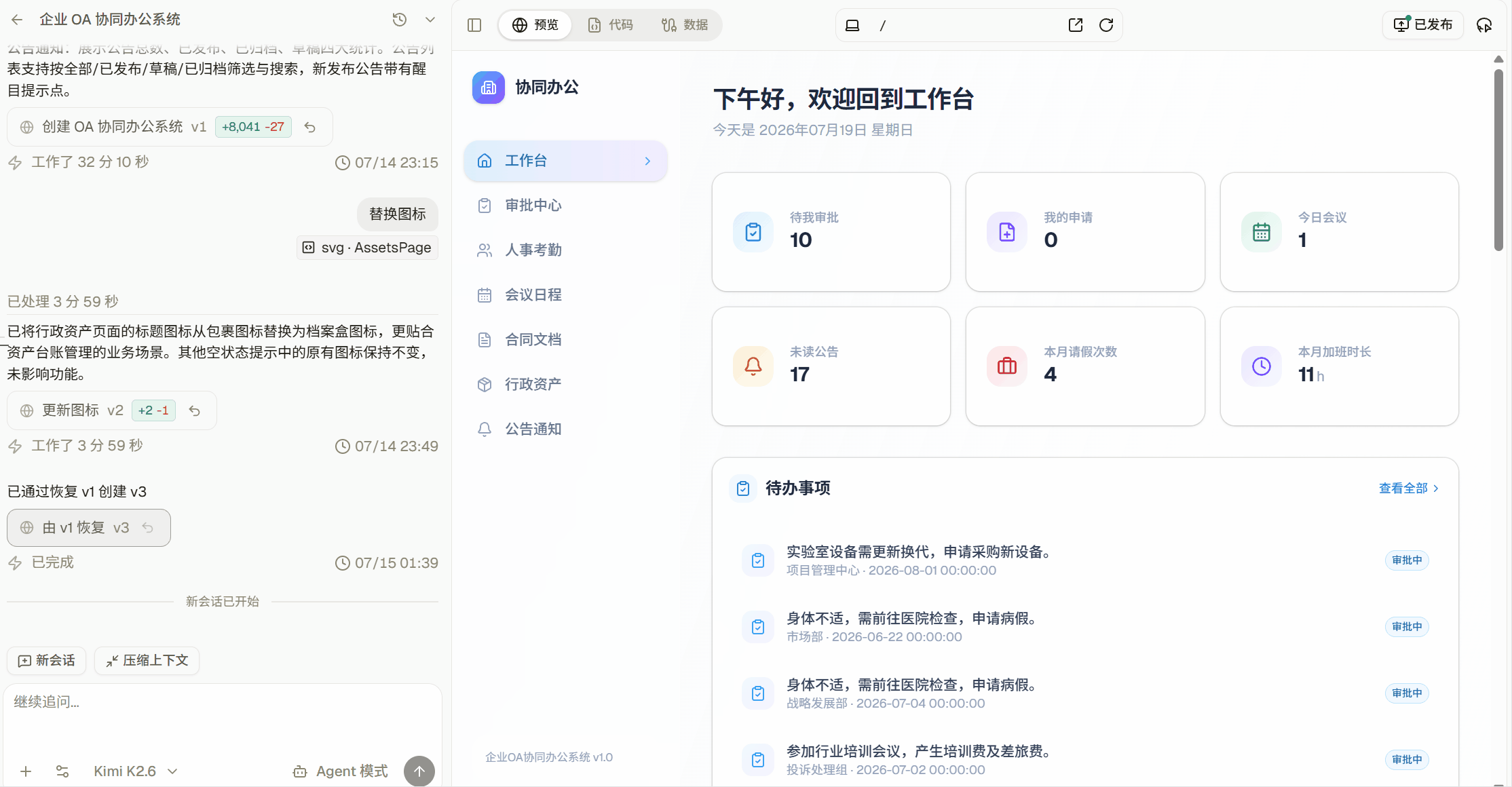Toggle Agent 模式 mode
The width and height of the screenshot is (1512, 787).
340,771
